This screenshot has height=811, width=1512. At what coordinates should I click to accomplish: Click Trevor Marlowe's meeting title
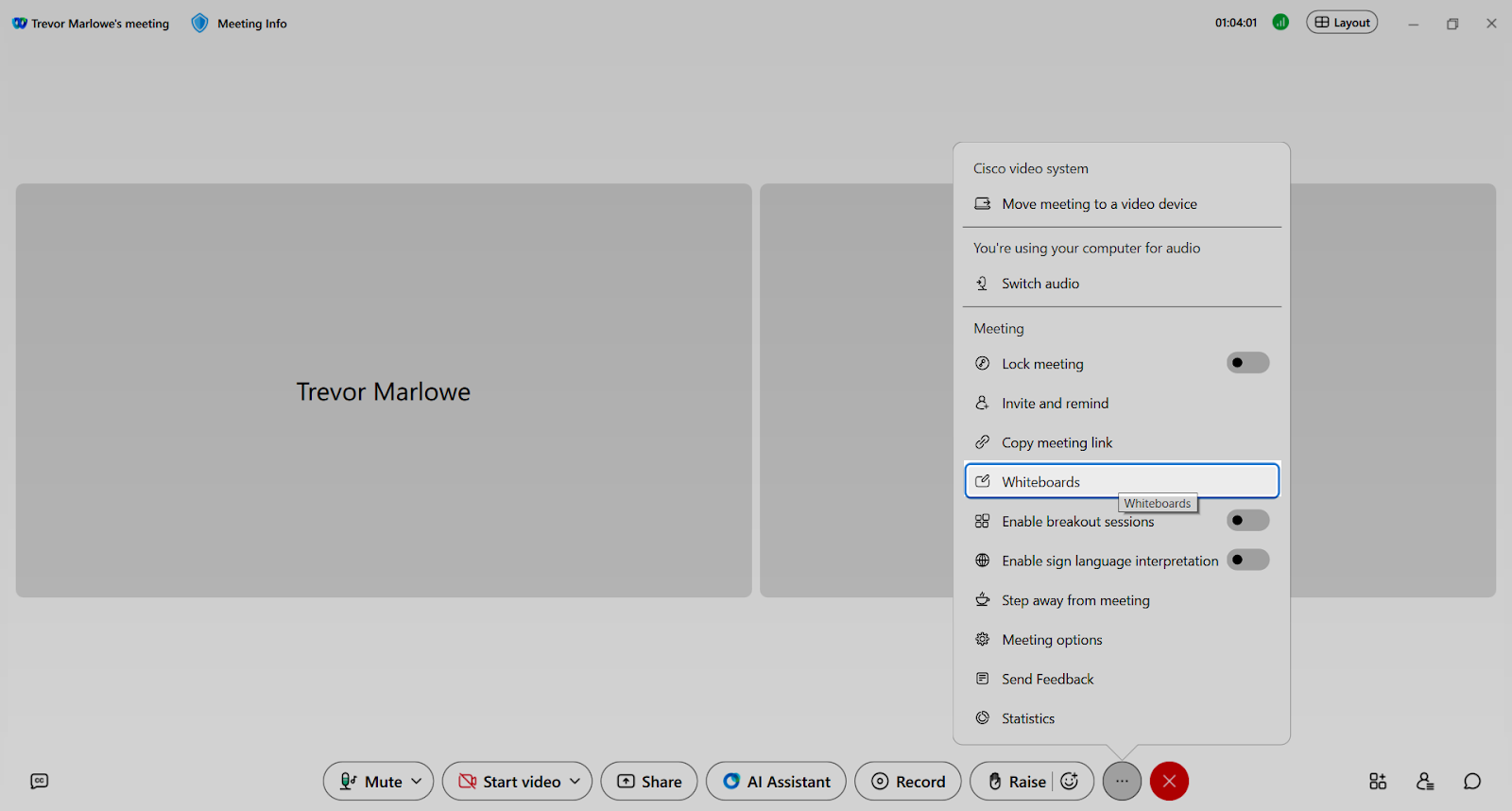[x=100, y=24]
